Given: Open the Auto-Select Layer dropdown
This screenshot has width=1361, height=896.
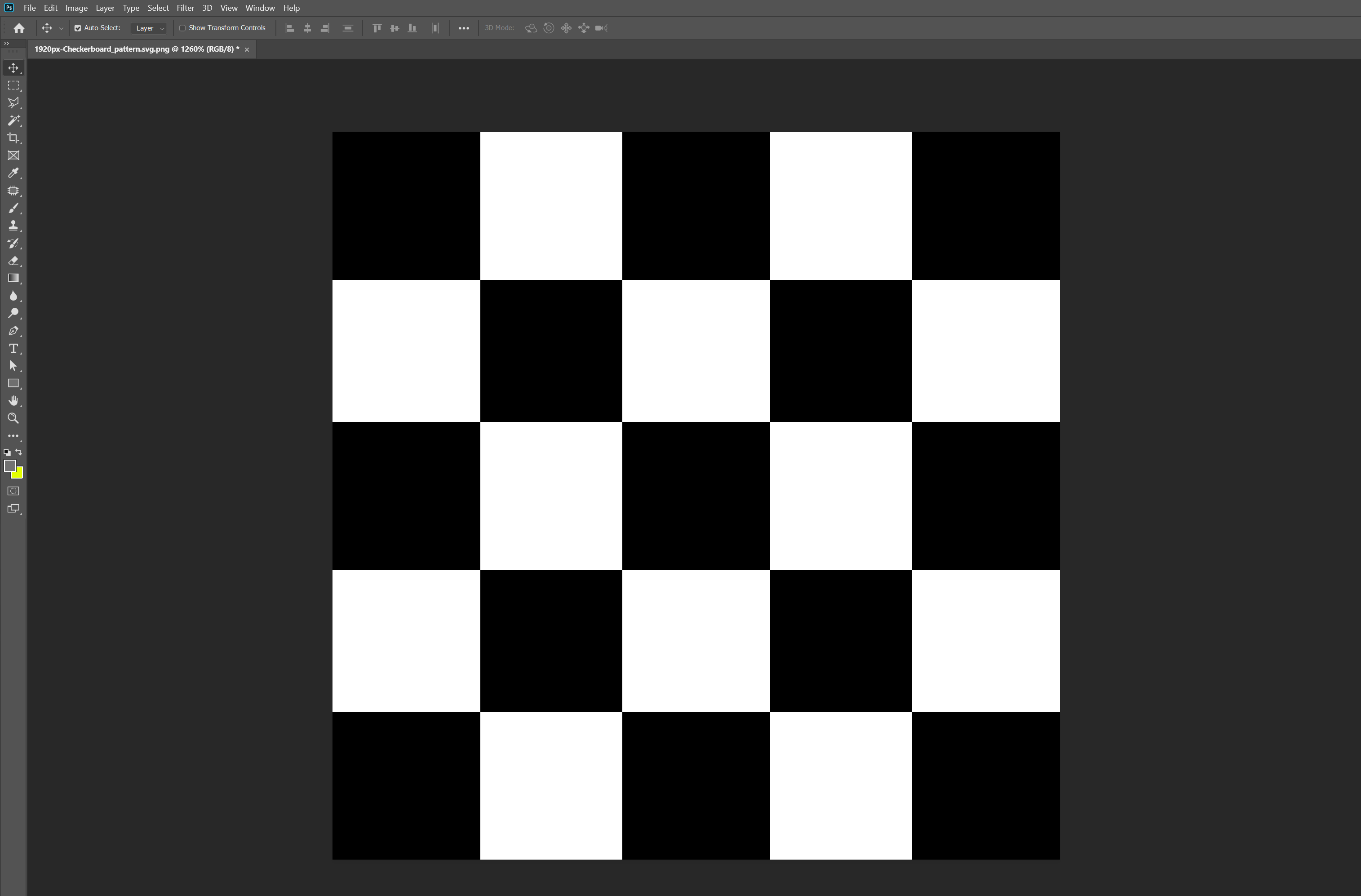Looking at the screenshot, I should [x=149, y=28].
